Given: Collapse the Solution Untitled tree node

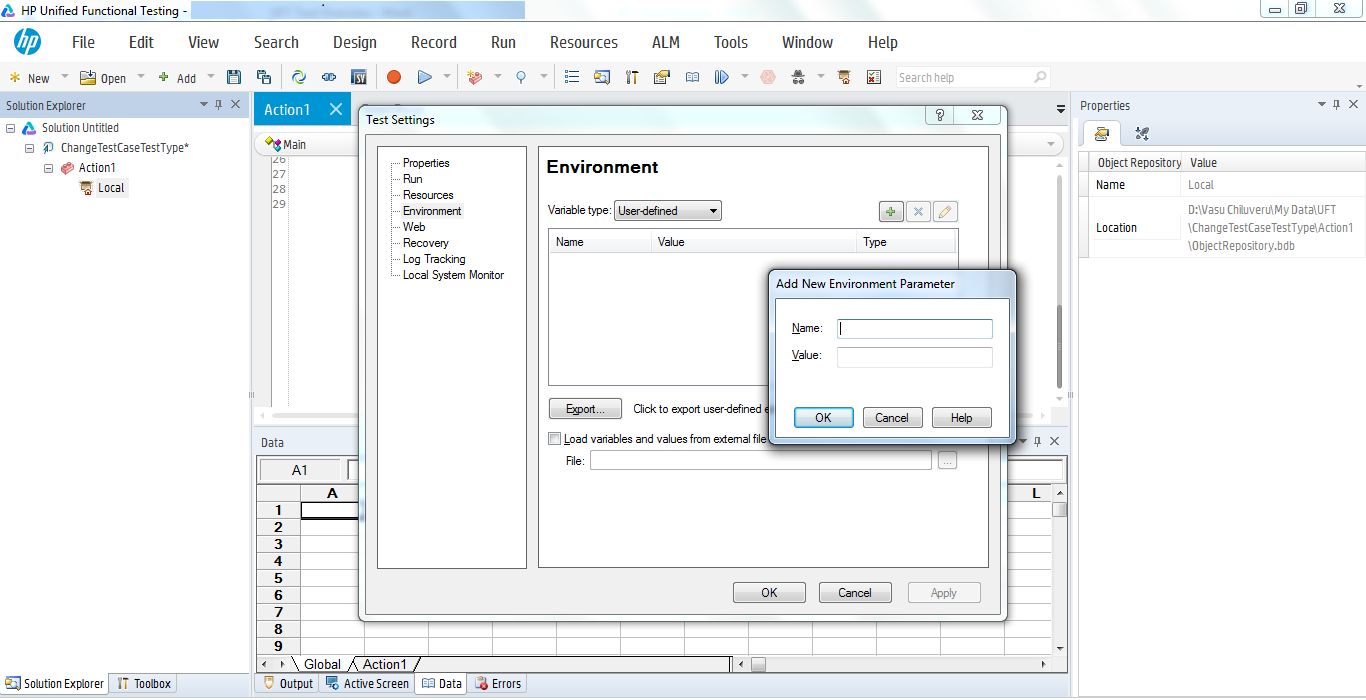Looking at the screenshot, I should 10,128.
